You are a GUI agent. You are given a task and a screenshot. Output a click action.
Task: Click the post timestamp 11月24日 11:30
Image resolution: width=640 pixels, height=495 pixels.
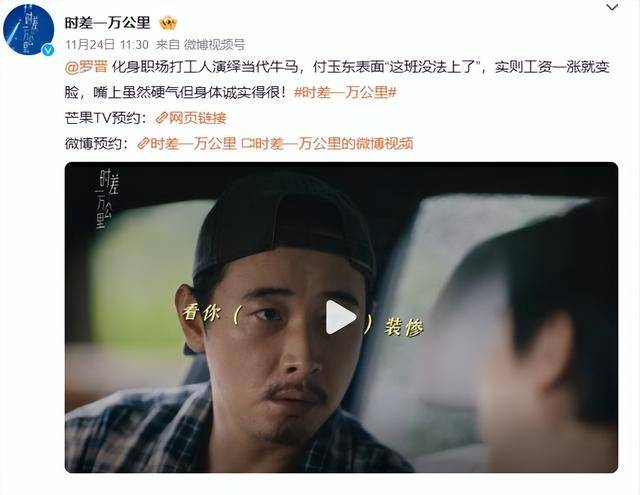(107, 44)
